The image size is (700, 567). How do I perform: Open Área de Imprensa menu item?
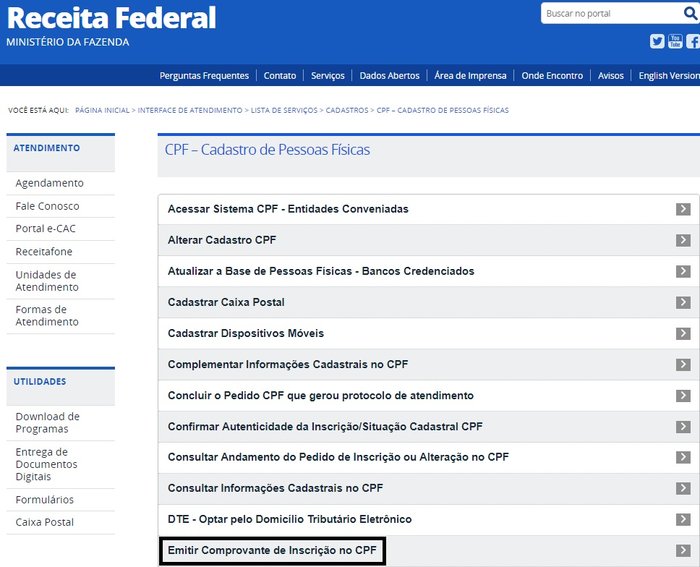pos(470,75)
